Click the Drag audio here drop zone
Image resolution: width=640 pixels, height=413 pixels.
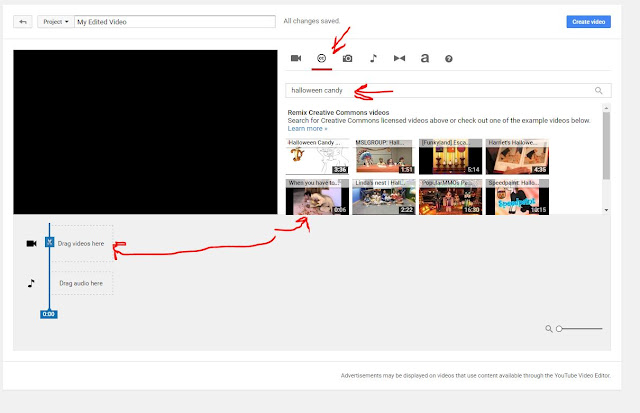pyautogui.click(x=82, y=283)
